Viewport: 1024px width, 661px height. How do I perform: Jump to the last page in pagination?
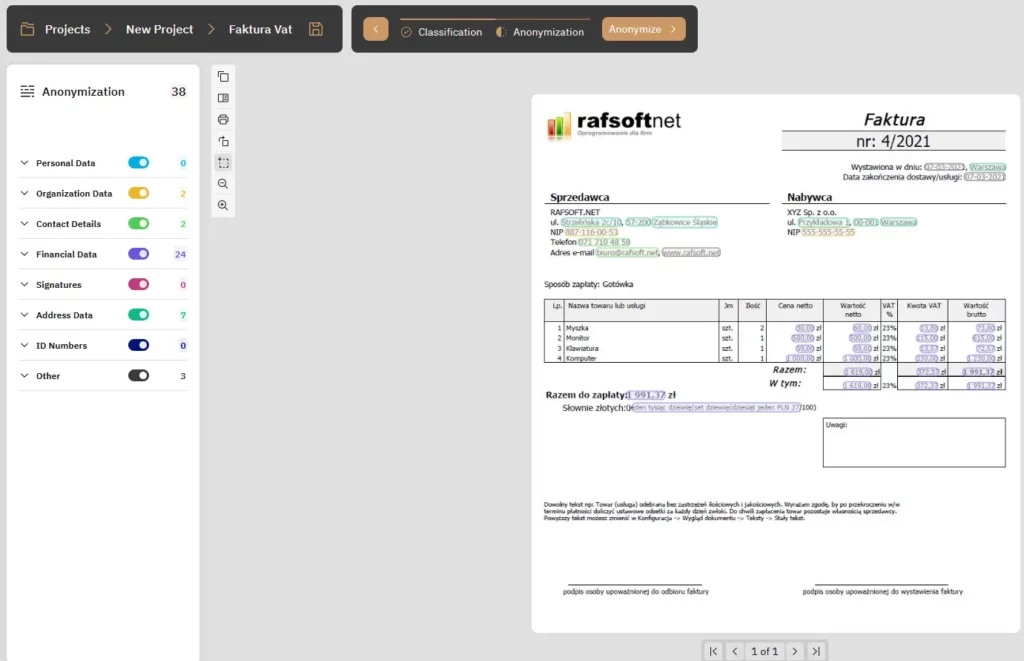pos(816,651)
